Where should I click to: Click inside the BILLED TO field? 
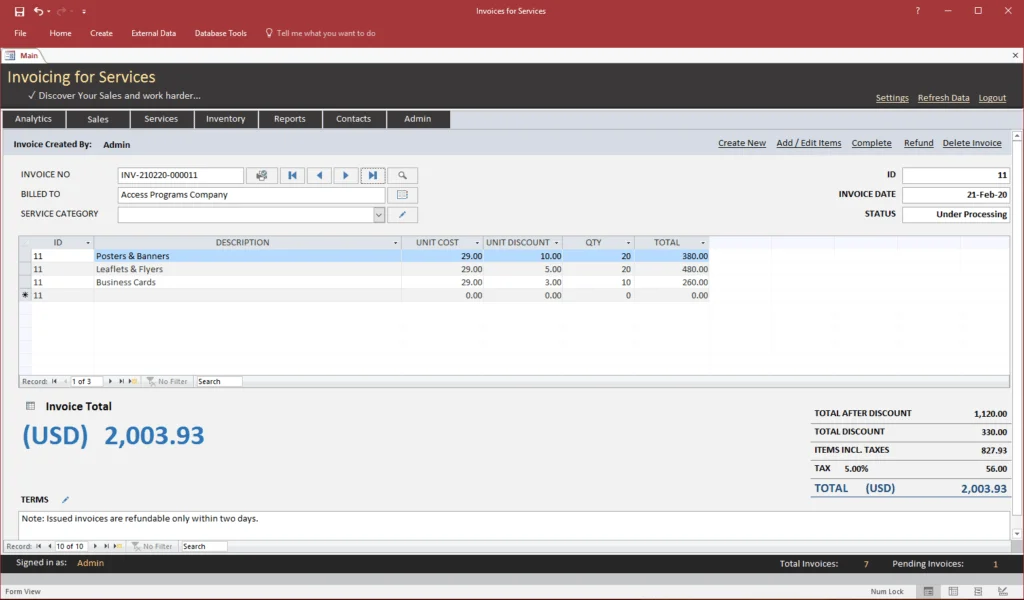[250, 194]
